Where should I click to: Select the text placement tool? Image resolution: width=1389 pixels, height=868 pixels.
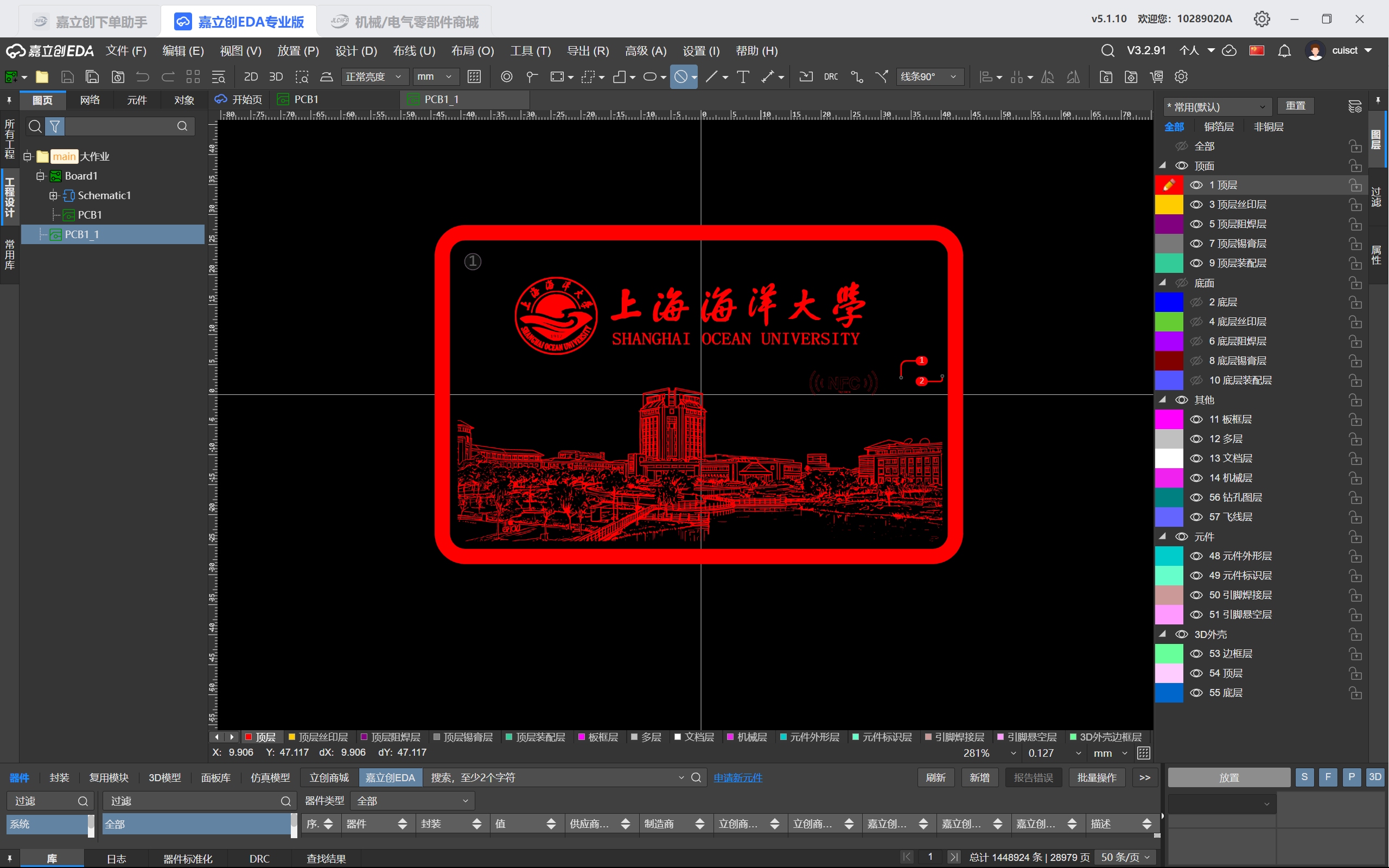pos(743,76)
